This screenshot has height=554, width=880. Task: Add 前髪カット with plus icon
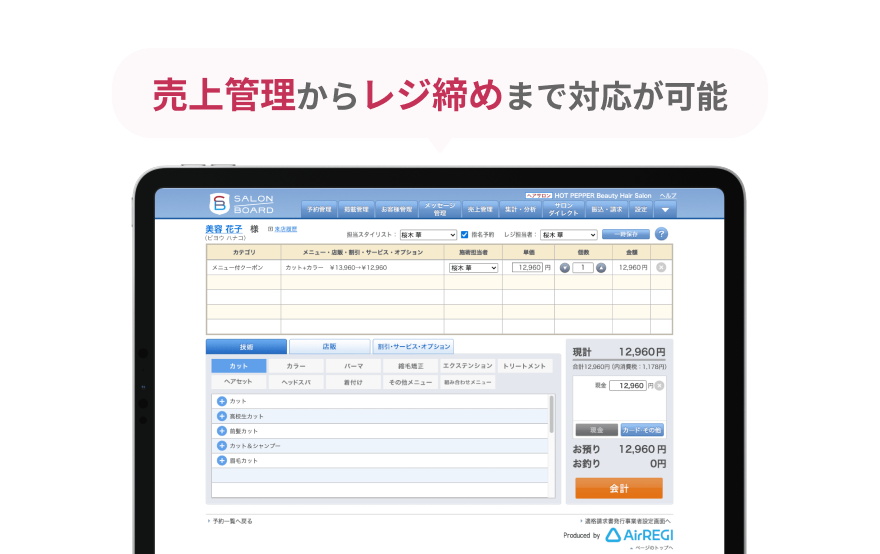pyautogui.click(x=222, y=431)
